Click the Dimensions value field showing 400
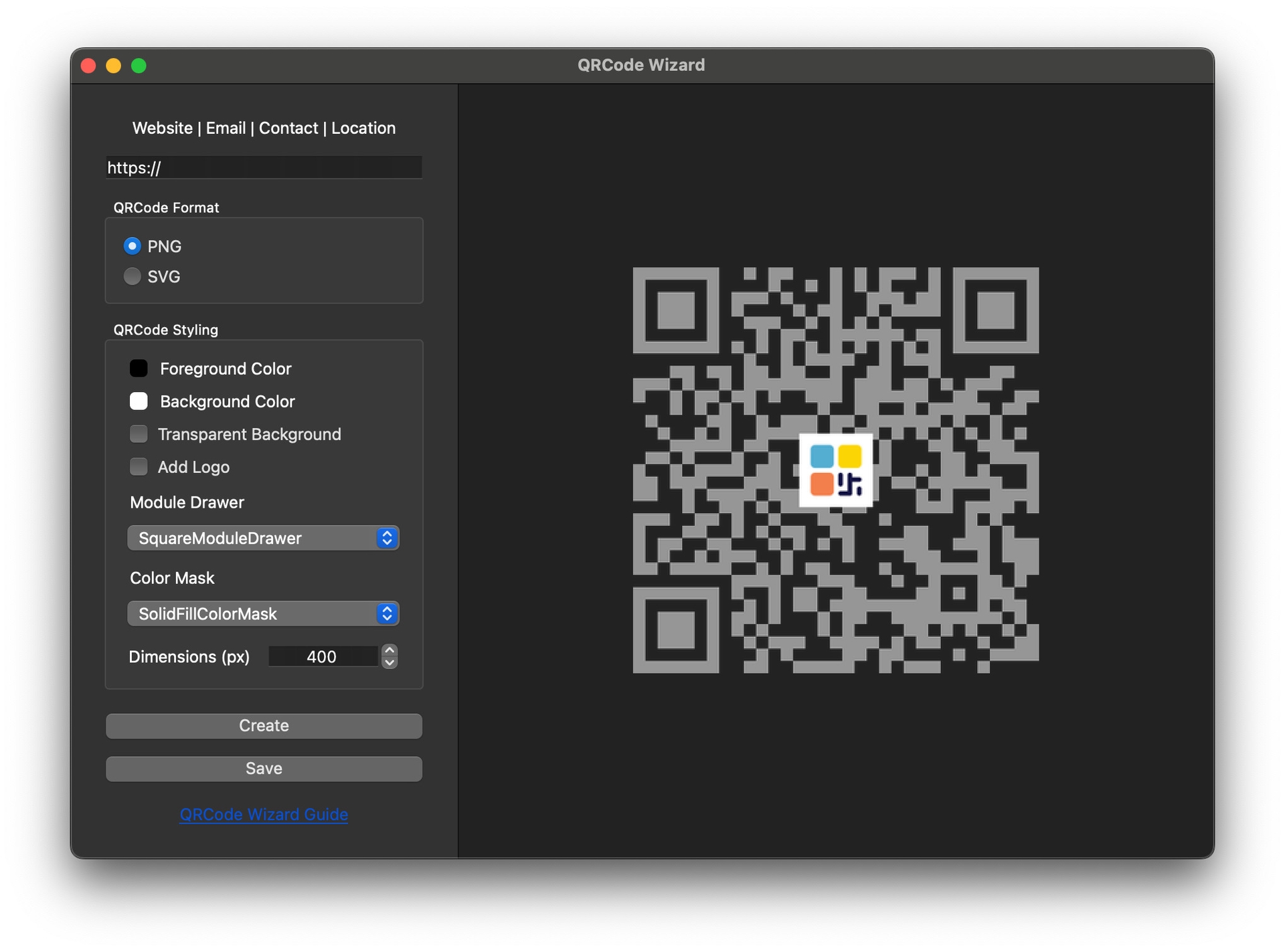 click(x=323, y=657)
